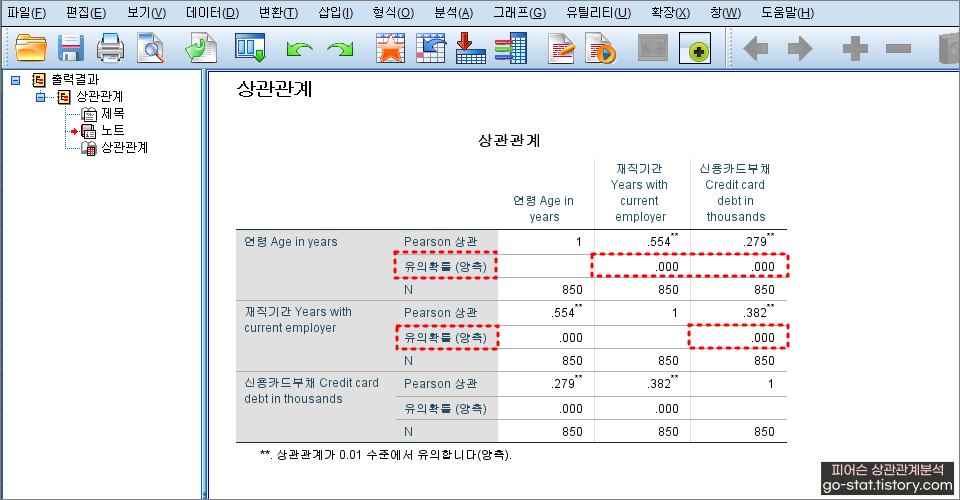Open the 보기(V) menu

click(146, 13)
